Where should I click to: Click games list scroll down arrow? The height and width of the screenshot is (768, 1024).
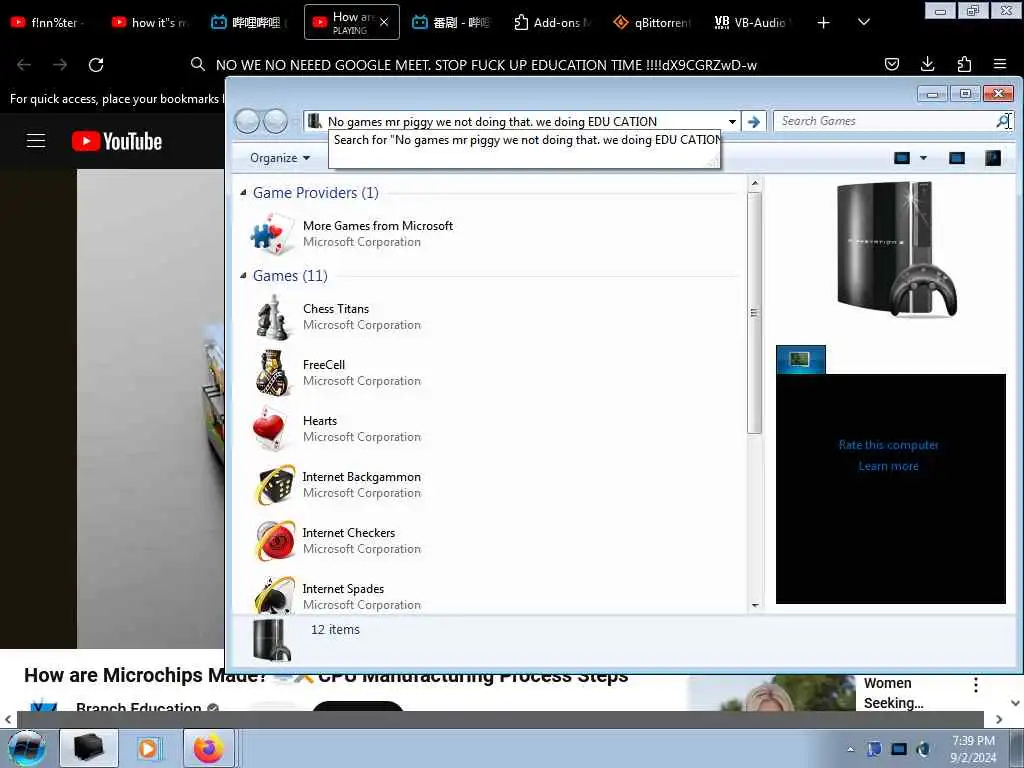click(755, 605)
